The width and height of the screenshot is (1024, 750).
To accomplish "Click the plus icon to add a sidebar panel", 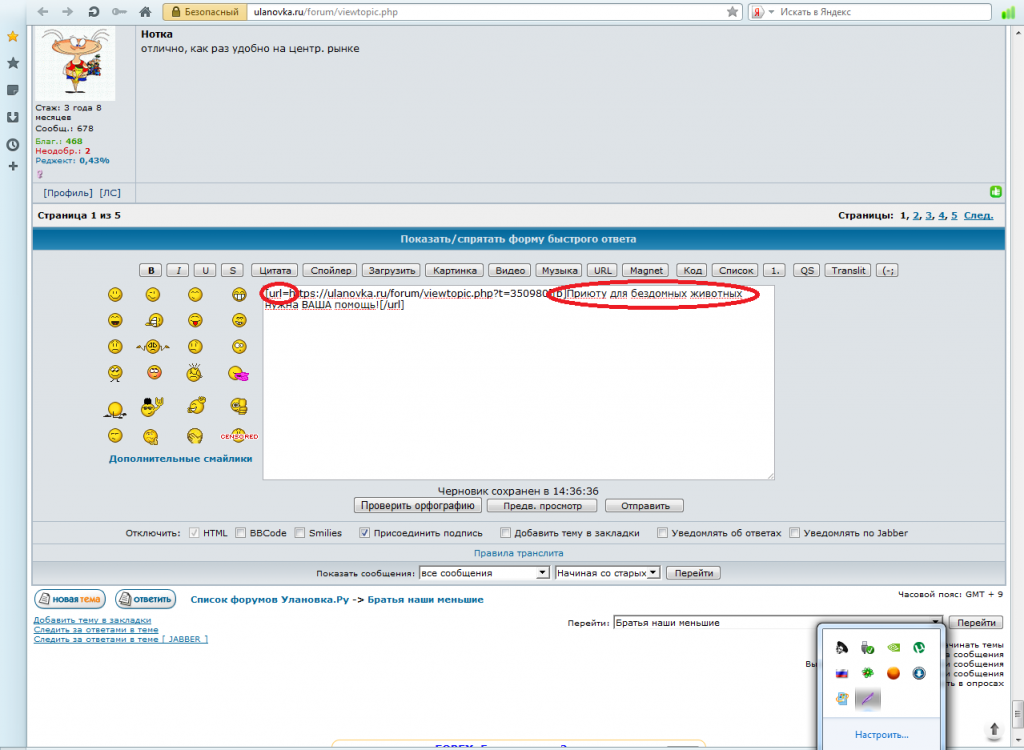I will click(12, 166).
